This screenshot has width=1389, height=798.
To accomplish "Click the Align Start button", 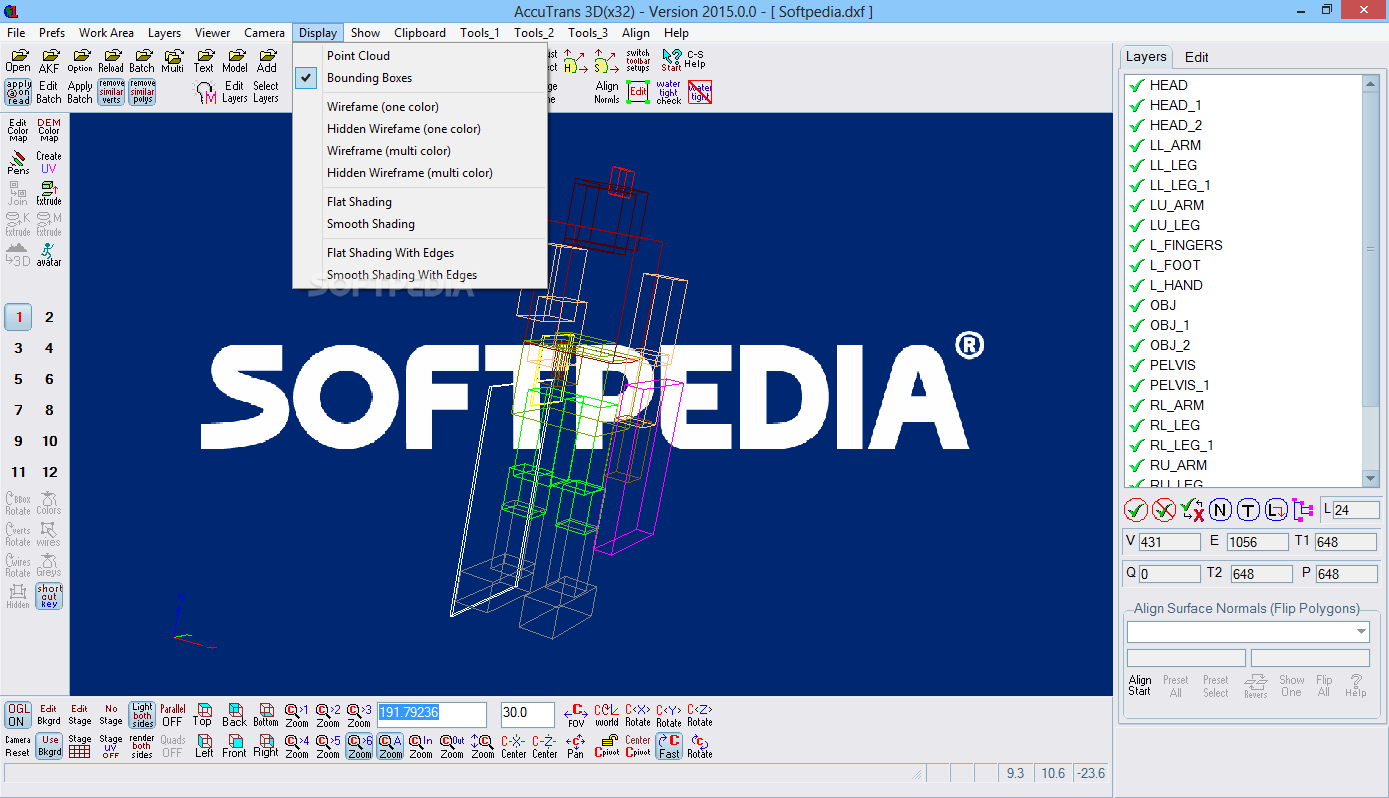I will (1140, 686).
